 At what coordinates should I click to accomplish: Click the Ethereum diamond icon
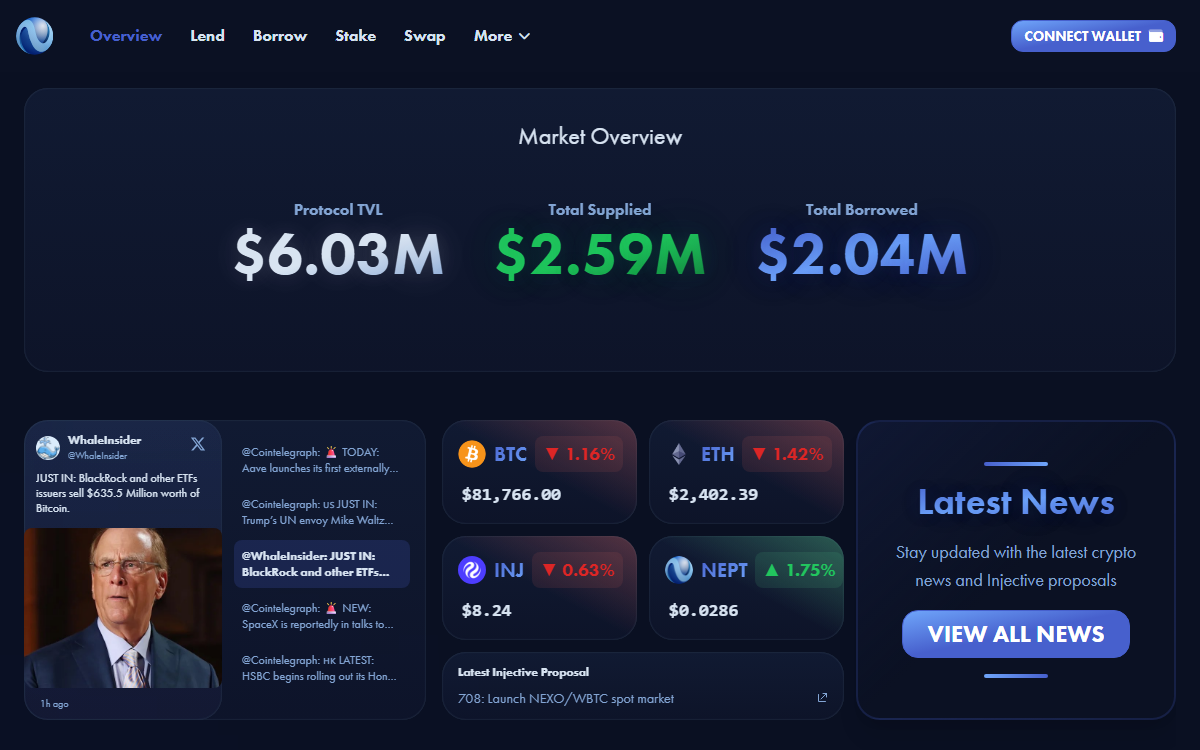[679, 454]
